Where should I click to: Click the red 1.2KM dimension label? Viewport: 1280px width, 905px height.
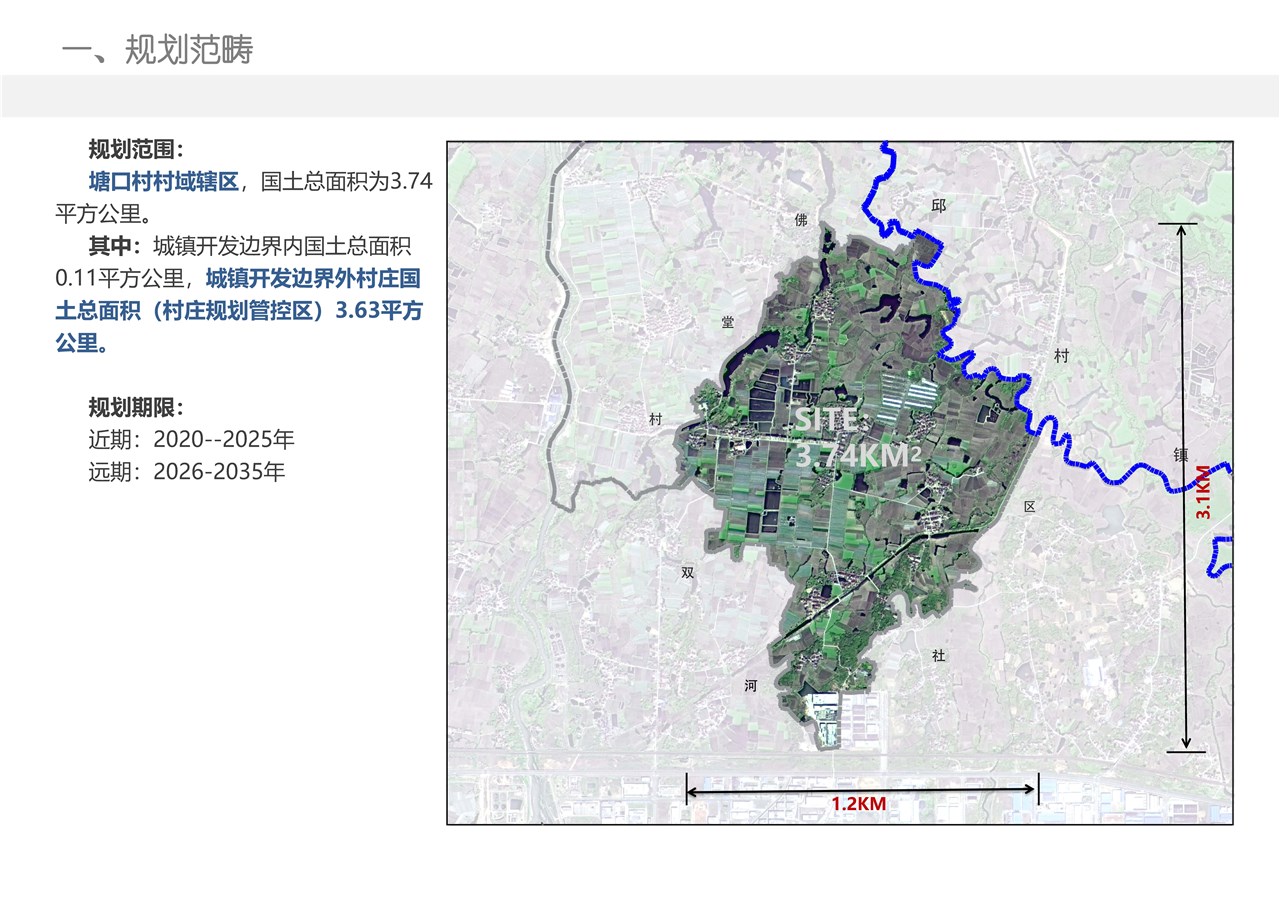tap(858, 803)
